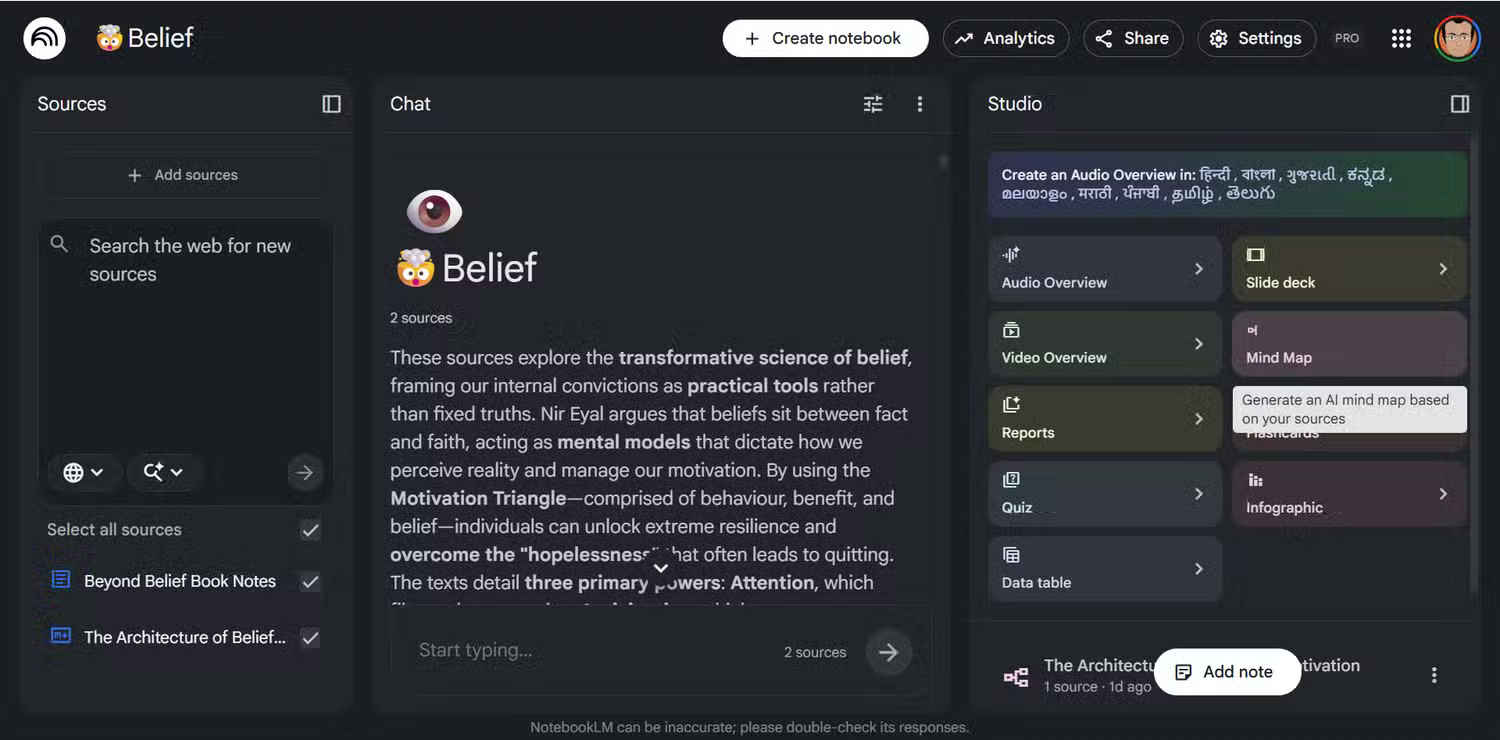Submit the chat message arrow

click(x=888, y=652)
